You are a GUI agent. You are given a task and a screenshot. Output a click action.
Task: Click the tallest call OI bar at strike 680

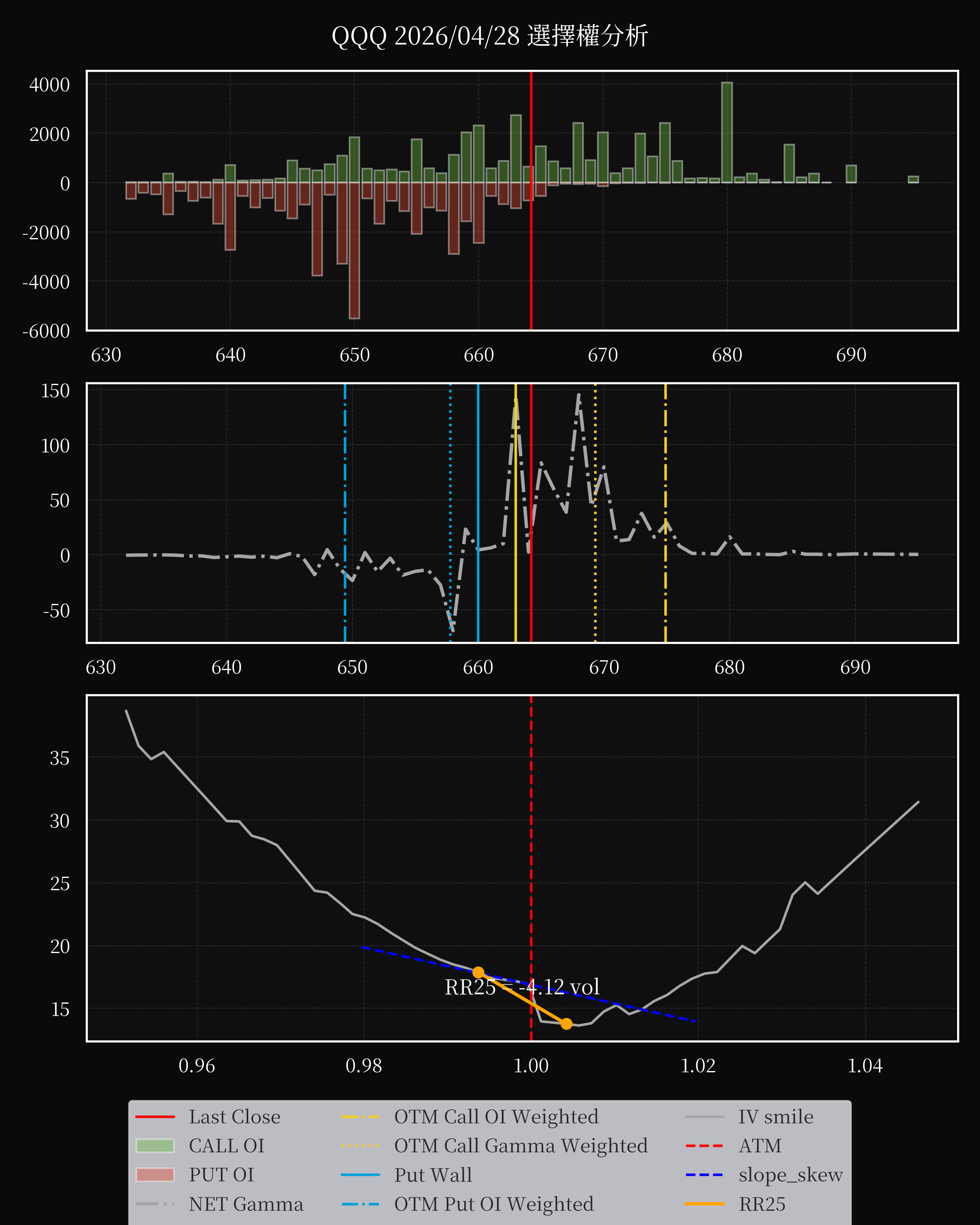pyautogui.click(x=726, y=132)
